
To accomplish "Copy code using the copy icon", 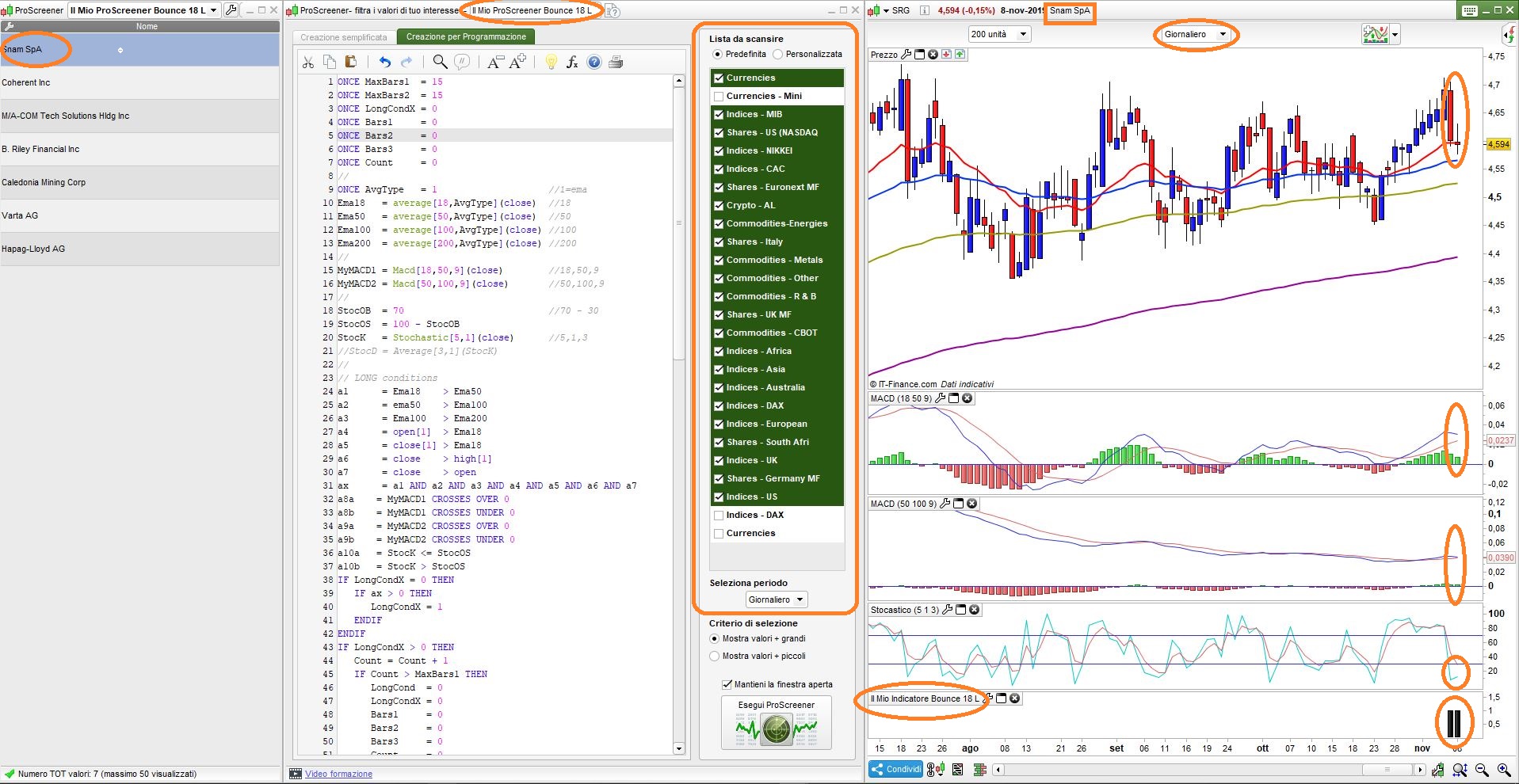I will click(330, 63).
